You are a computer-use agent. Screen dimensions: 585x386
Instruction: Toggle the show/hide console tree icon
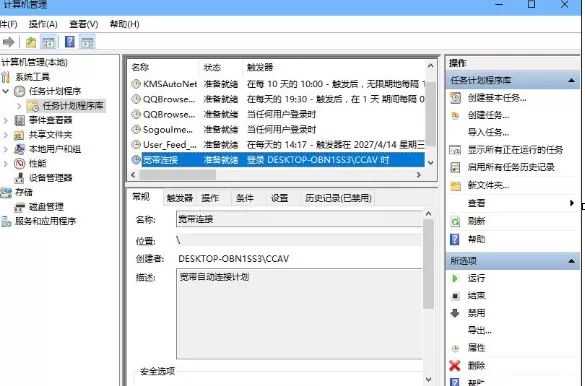(x=48, y=42)
